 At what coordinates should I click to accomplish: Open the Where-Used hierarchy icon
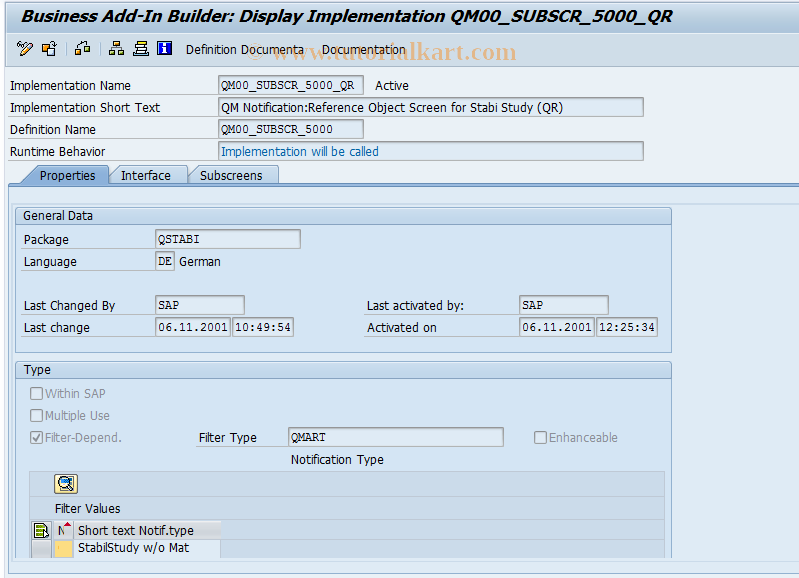click(116, 49)
